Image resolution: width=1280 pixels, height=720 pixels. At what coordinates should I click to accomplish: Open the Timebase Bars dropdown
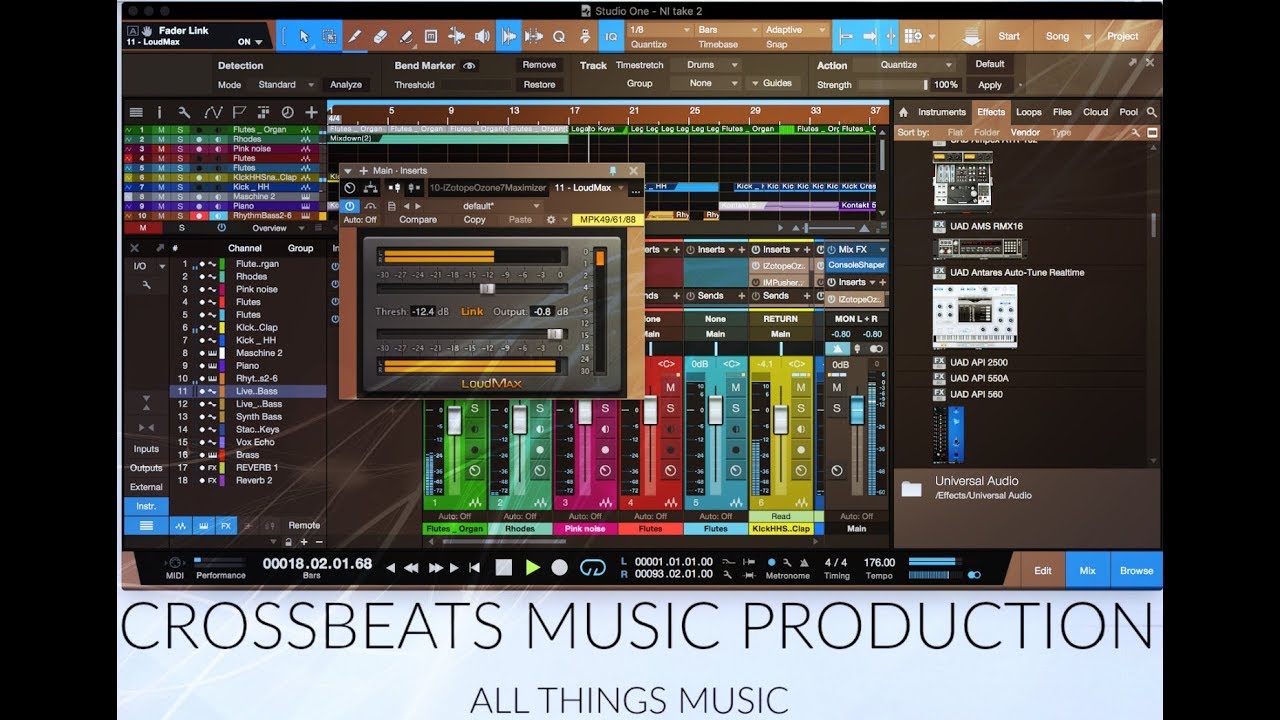click(727, 30)
